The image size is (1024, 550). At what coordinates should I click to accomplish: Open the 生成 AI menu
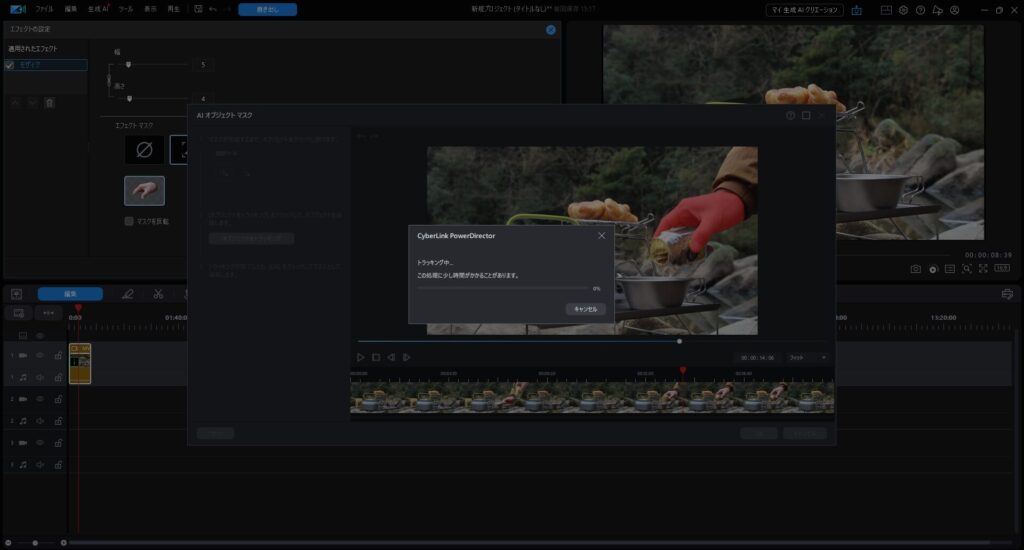pyautogui.click(x=99, y=9)
